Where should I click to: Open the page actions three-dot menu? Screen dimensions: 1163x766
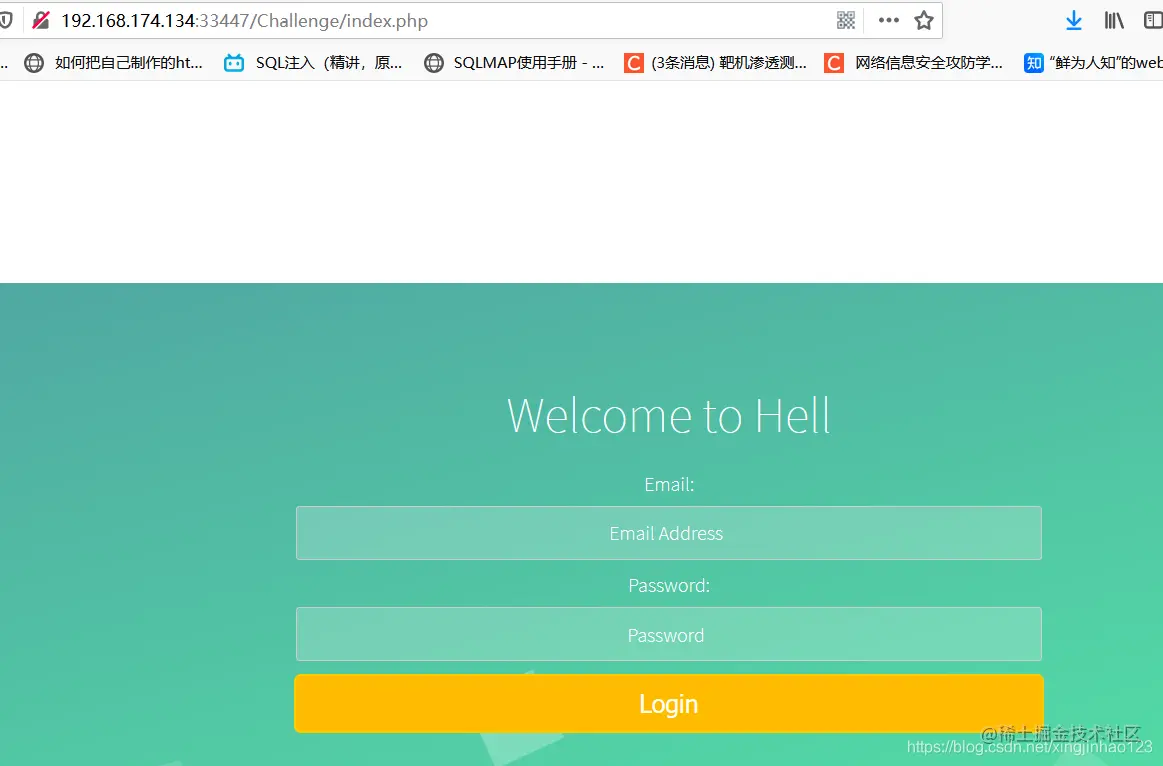click(889, 20)
